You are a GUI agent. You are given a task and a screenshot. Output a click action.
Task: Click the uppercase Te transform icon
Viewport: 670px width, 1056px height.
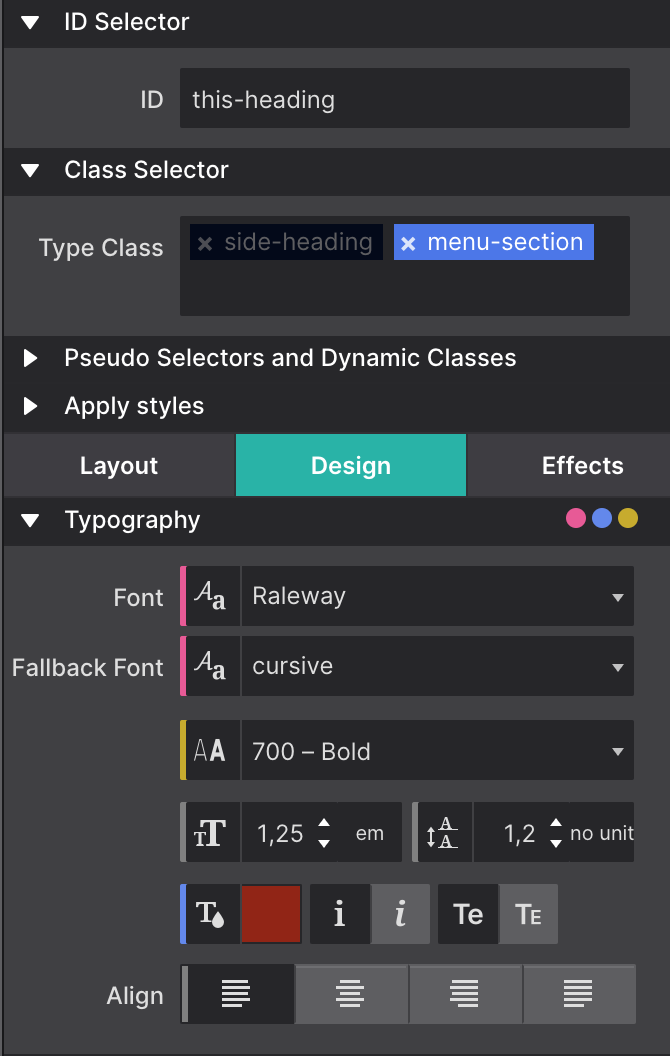pos(466,913)
